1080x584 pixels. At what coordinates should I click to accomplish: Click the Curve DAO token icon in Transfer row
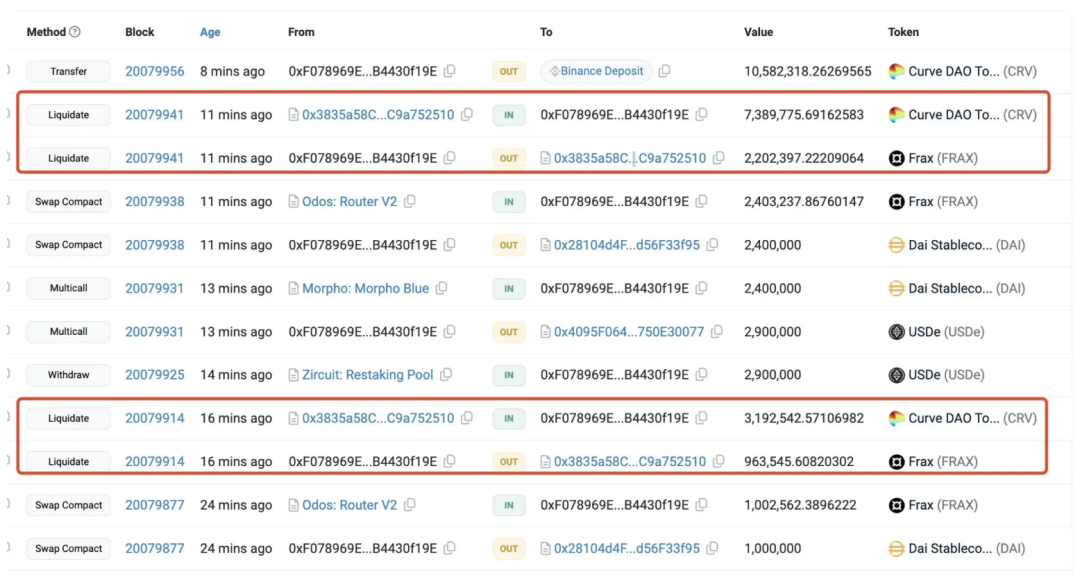coord(897,72)
